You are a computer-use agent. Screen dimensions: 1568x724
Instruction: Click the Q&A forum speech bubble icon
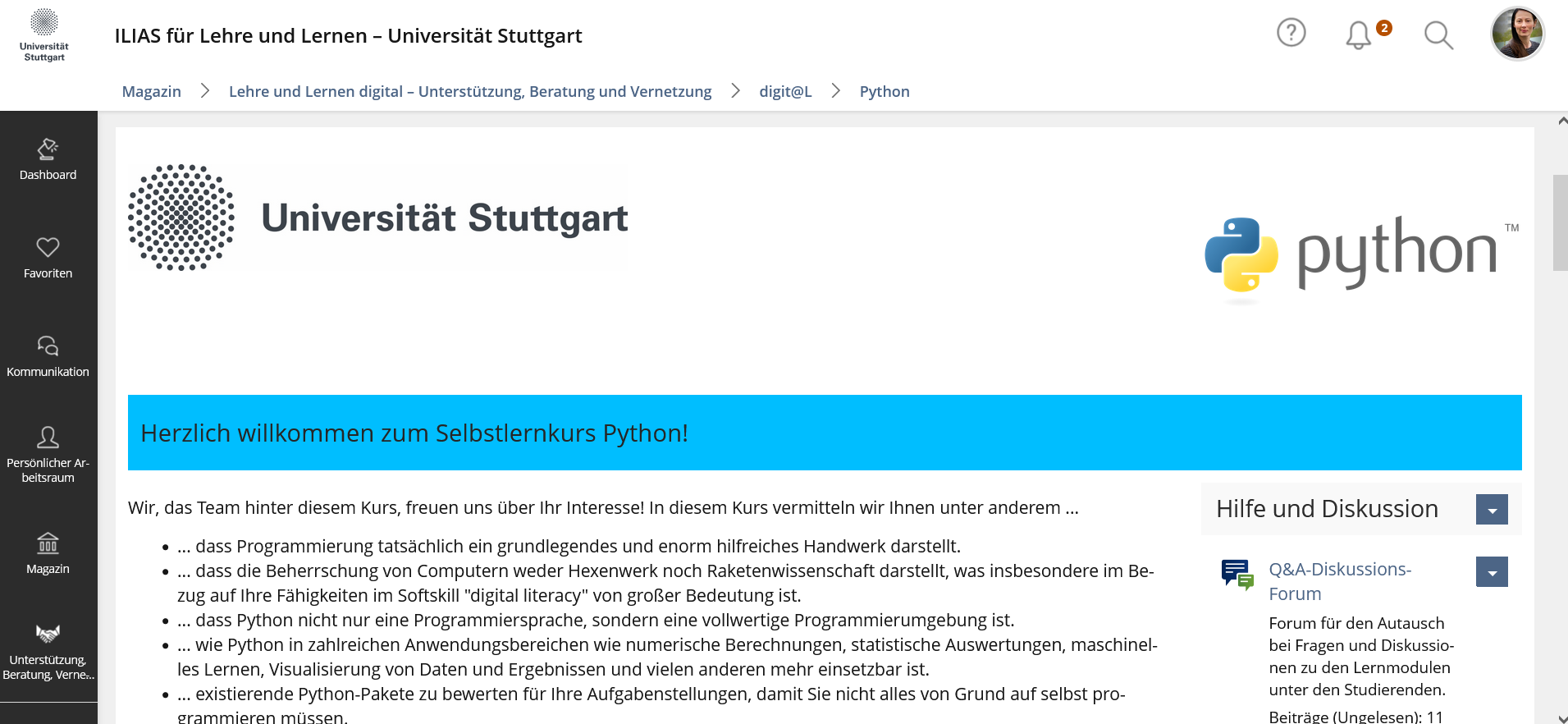coord(1237,575)
